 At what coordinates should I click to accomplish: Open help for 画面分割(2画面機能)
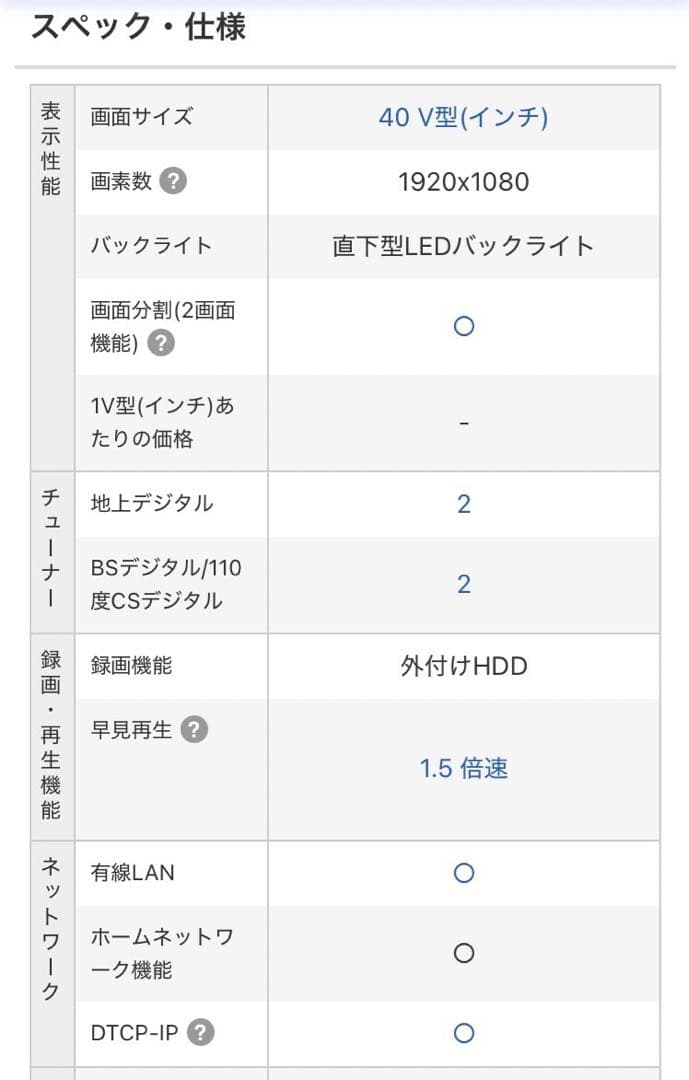pos(163,344)
